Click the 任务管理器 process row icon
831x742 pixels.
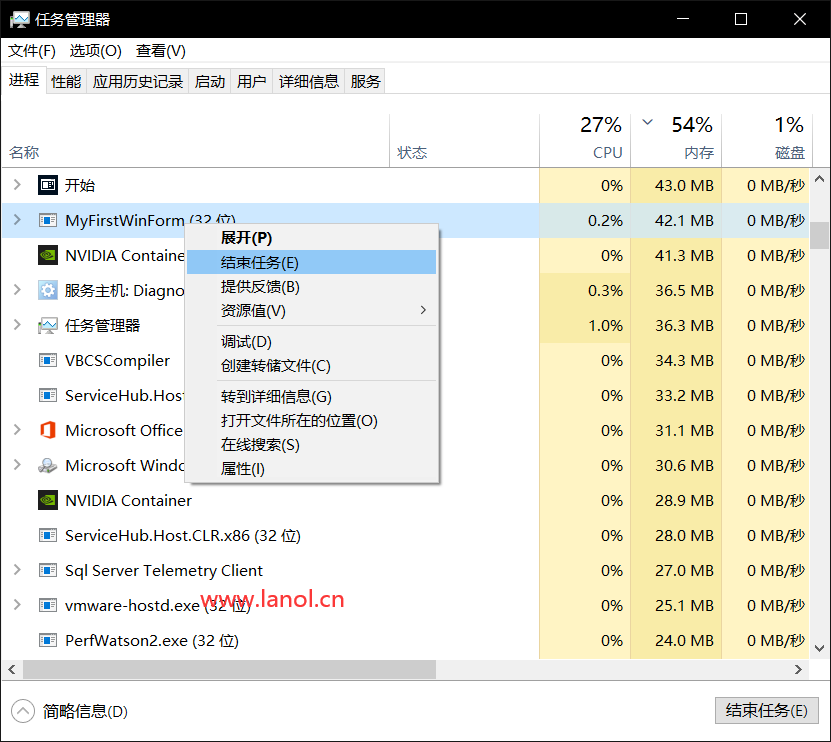(x=48, y=325)
